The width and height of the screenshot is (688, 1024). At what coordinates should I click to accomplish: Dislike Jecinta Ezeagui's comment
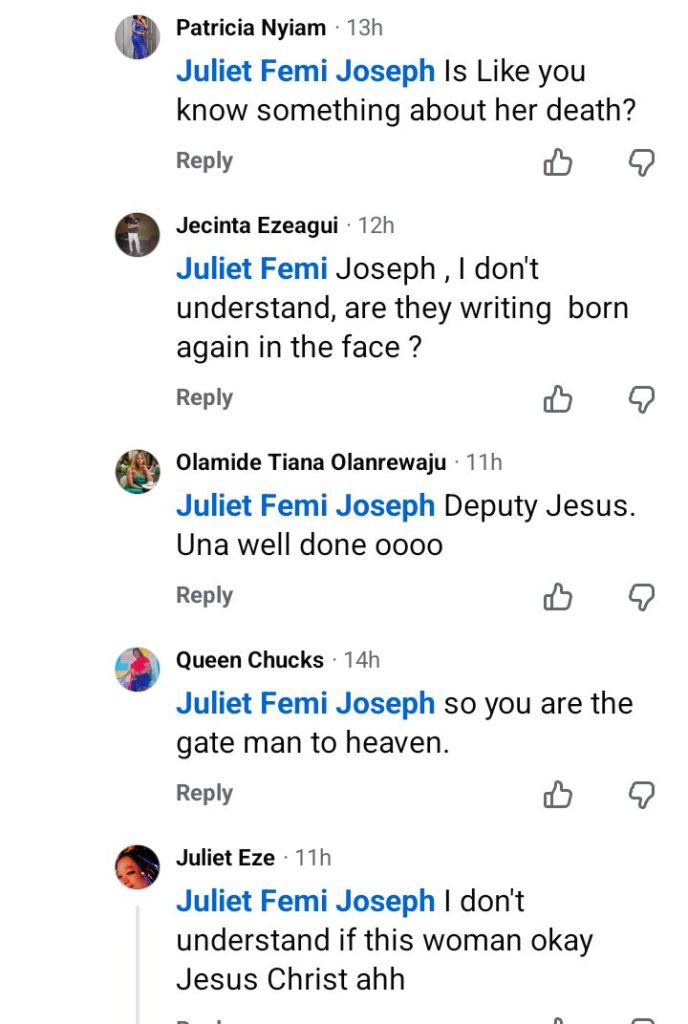641,400
